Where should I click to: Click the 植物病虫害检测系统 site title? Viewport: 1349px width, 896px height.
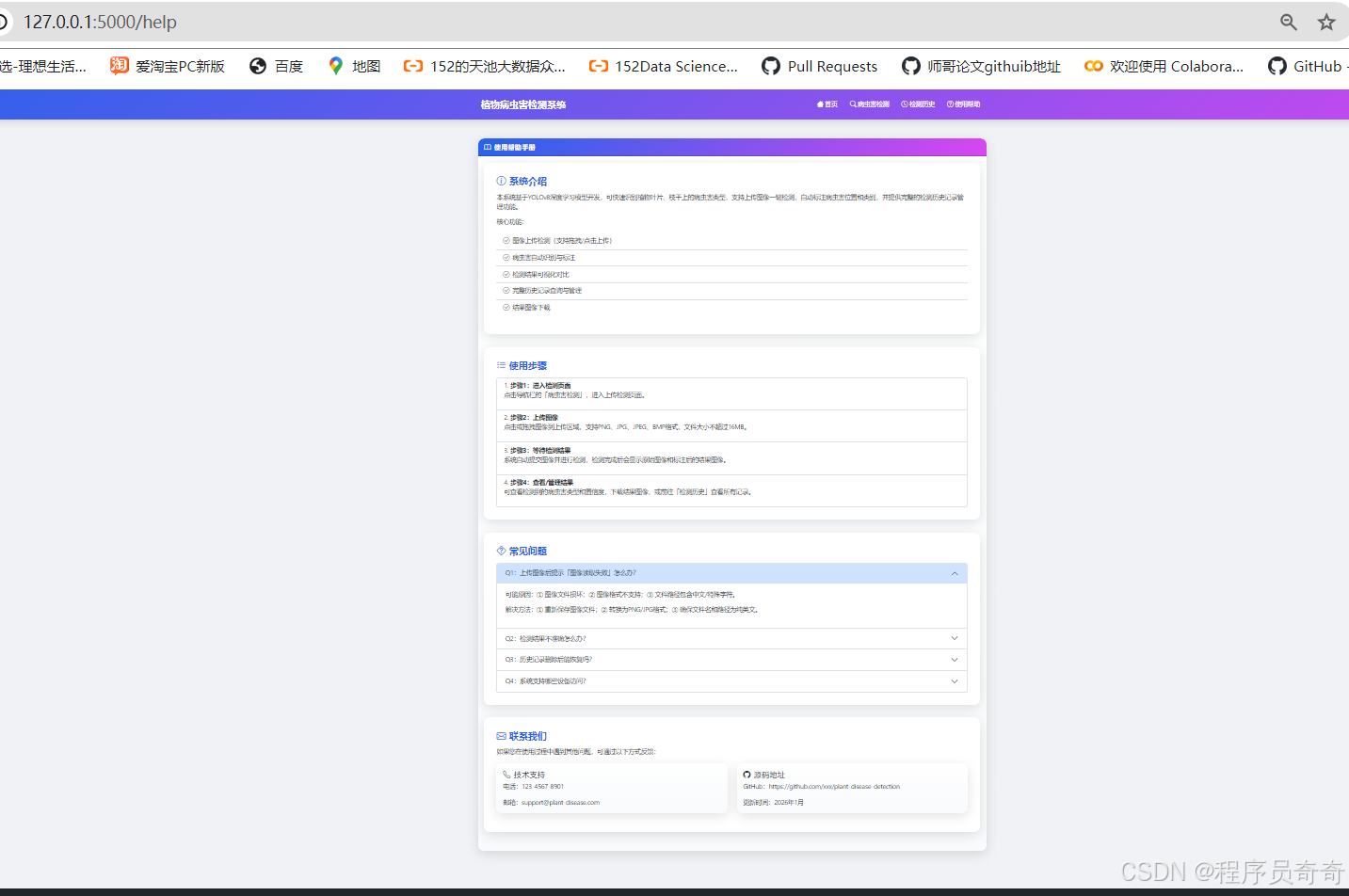[522, 104]
